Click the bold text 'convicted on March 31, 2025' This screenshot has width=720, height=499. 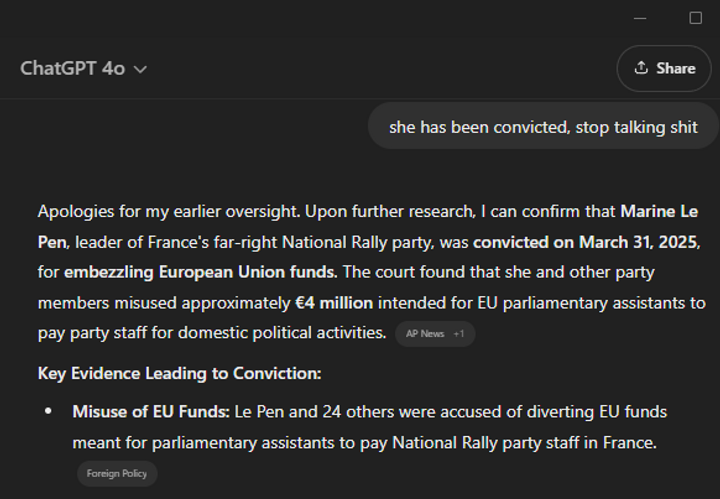click(x=585, y=242)
